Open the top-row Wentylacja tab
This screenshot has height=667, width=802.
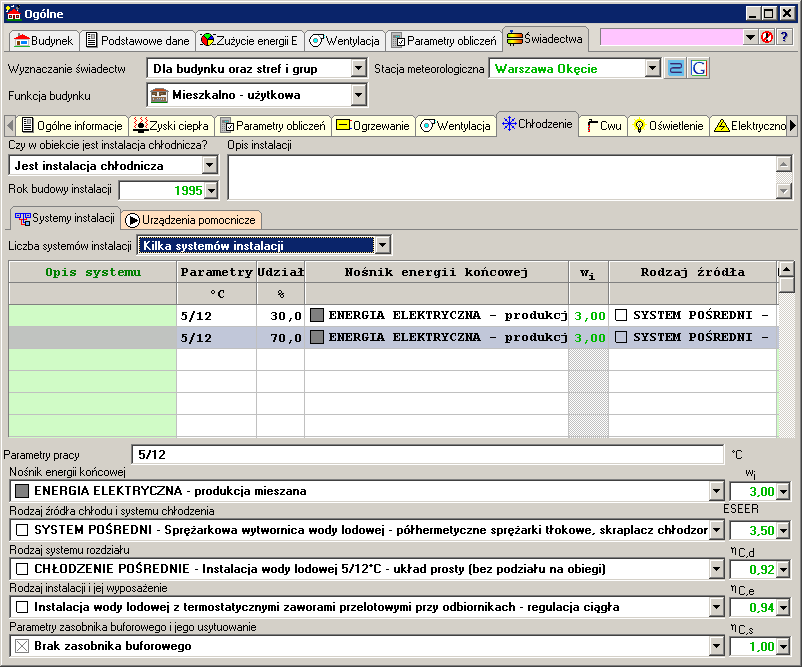345,40
